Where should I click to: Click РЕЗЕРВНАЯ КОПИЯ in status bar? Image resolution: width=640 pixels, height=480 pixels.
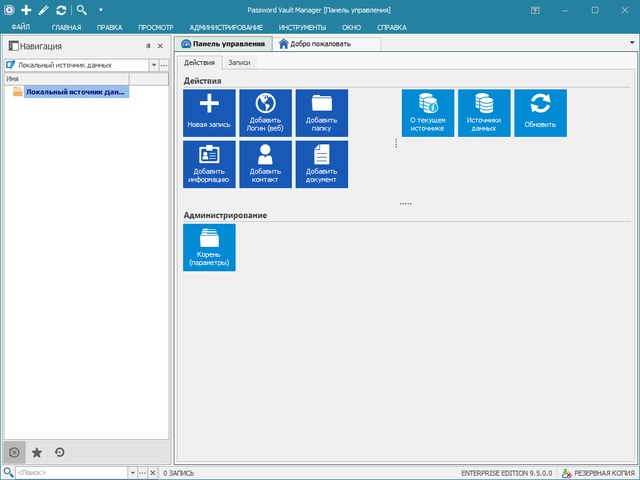(x=600, y=472)
